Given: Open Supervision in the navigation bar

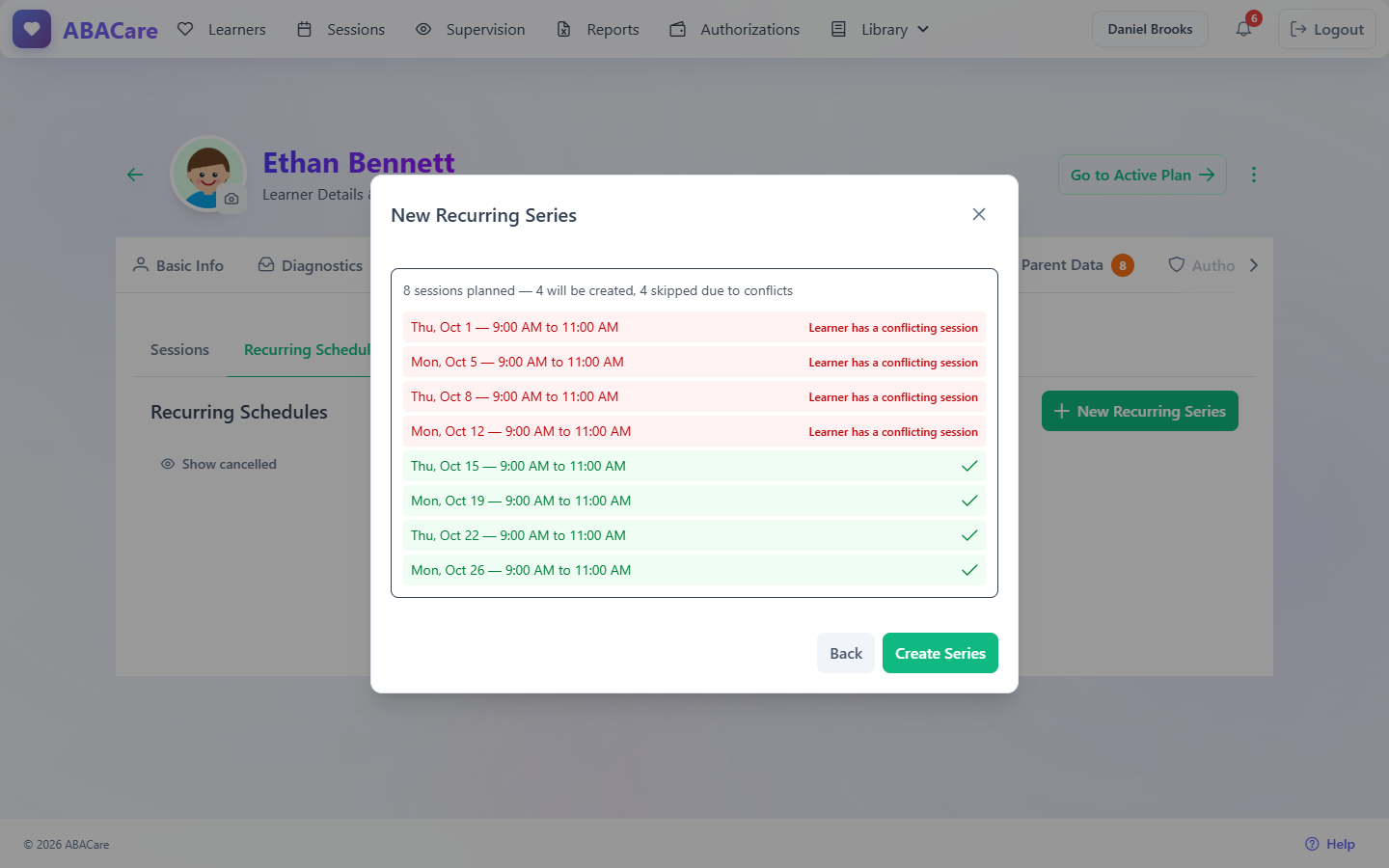Looking at the screenshot, I should coord(471,29).
